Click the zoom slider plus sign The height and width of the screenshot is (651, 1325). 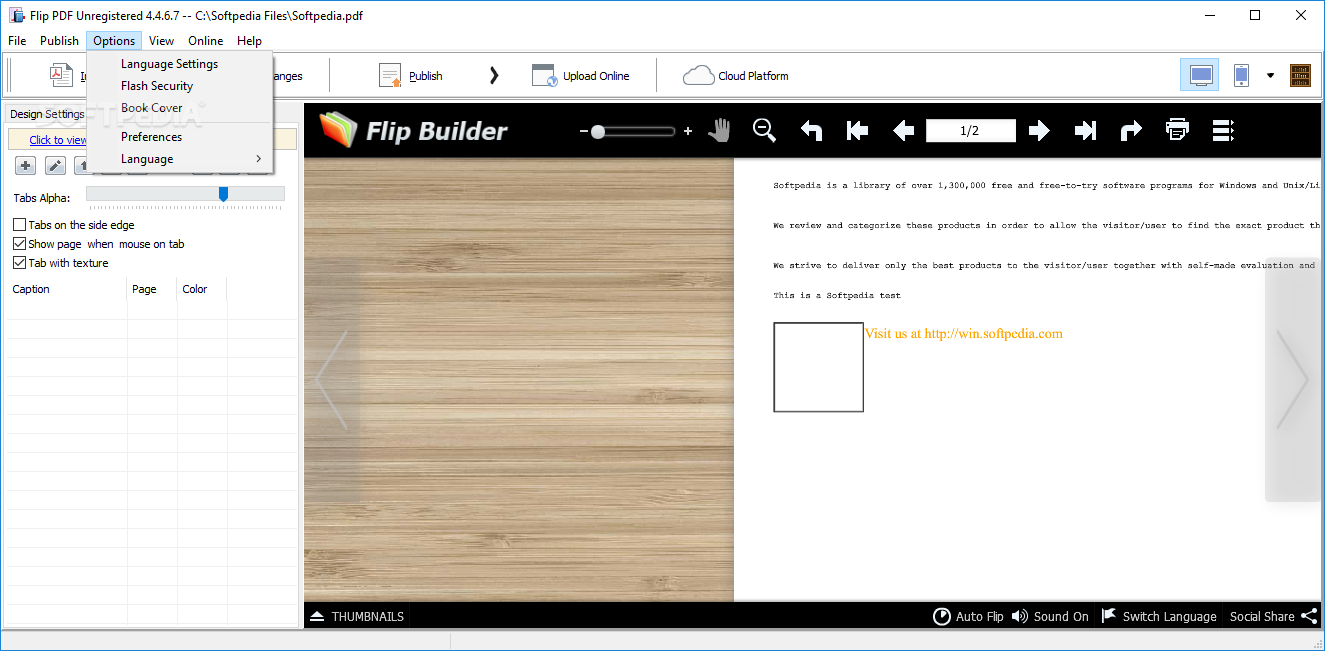click(x=688, y=131)
